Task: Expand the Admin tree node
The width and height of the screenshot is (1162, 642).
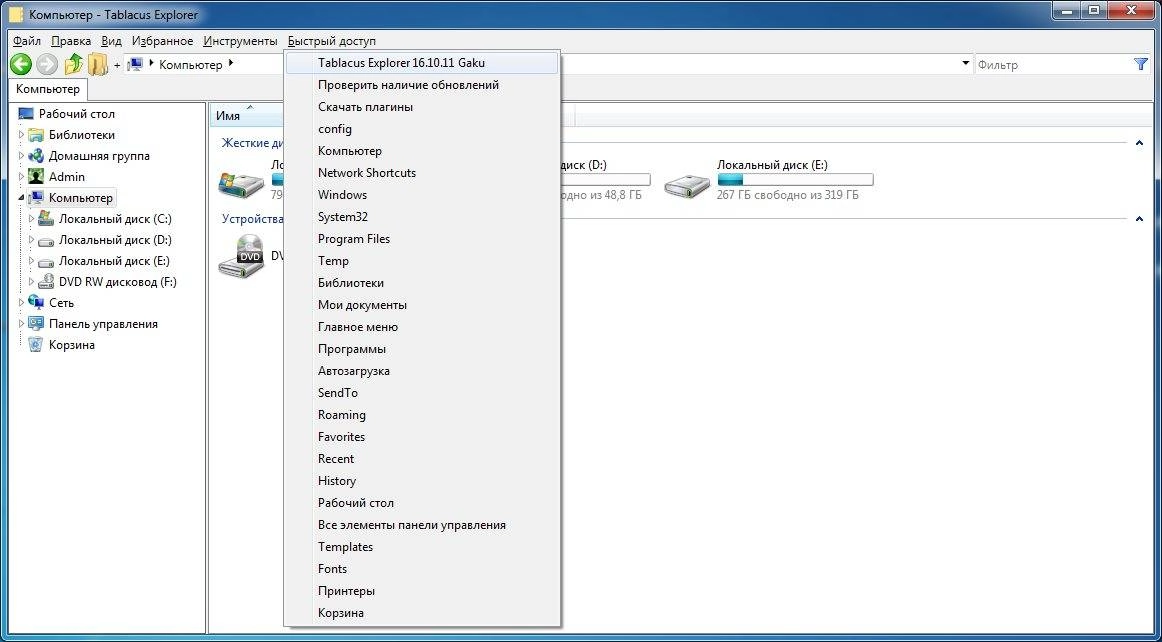Action: click(x=21, y=176)
